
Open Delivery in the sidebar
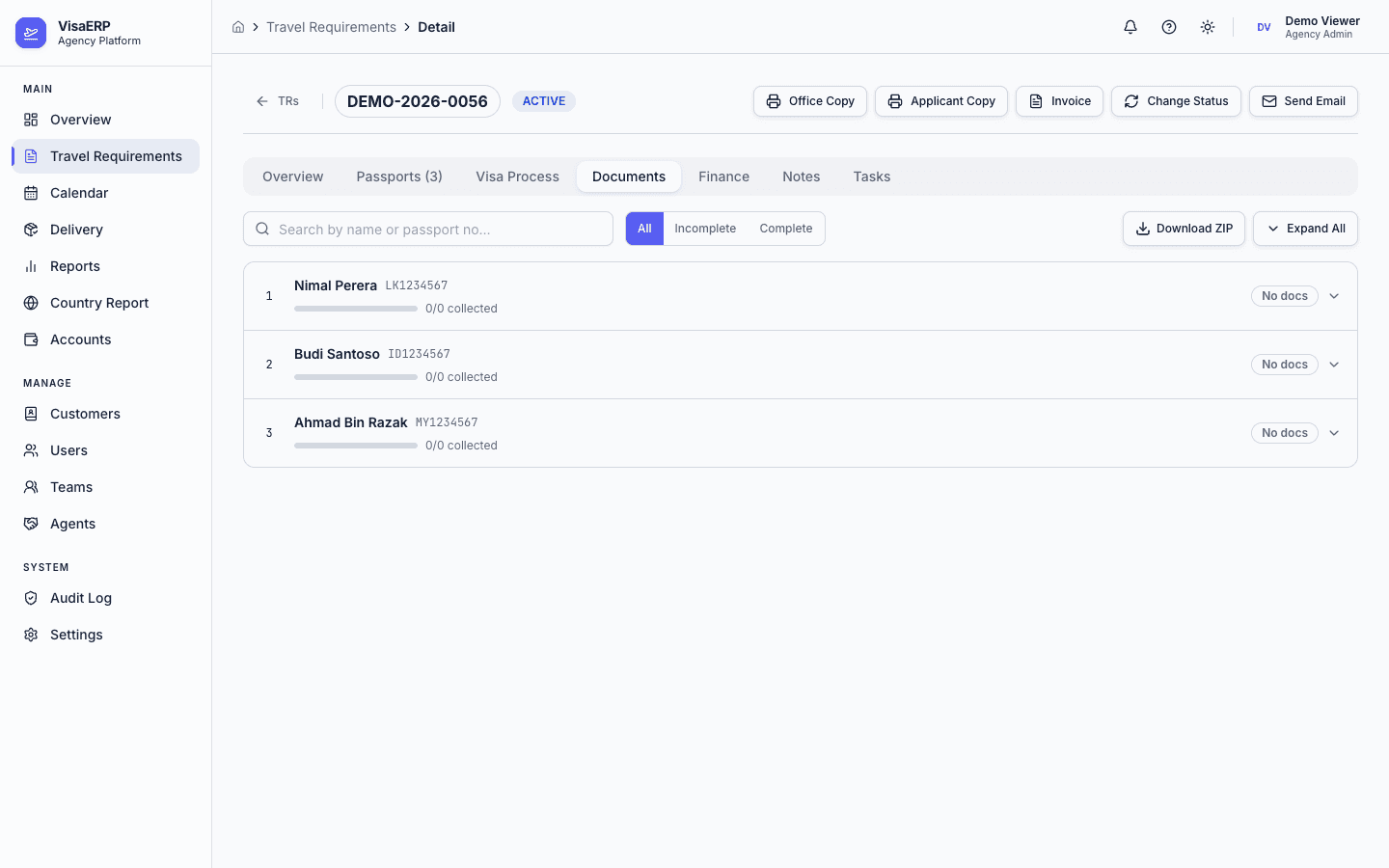[x=76, y=230]
